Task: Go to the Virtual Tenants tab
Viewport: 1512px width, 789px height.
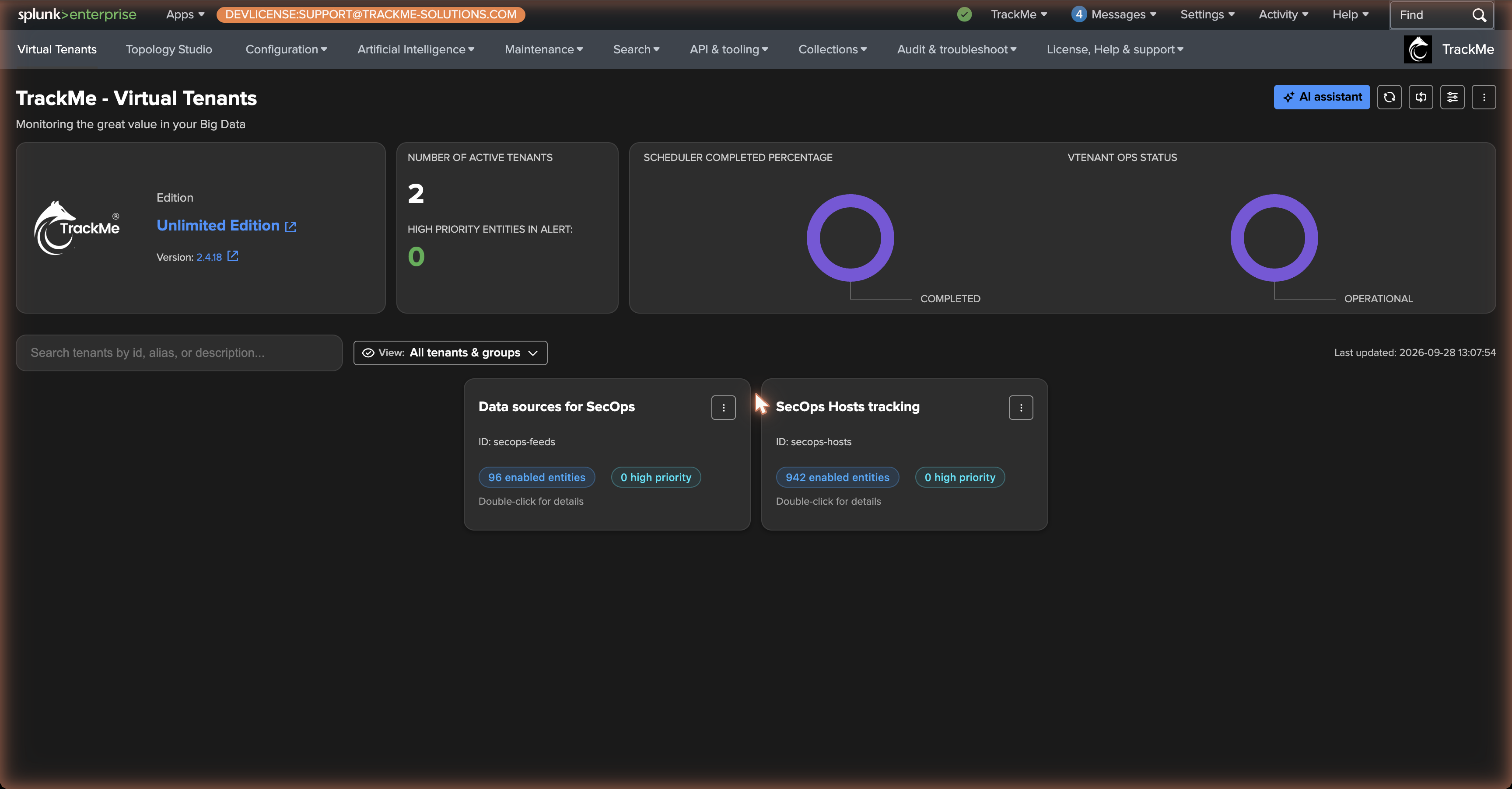Action: tap(57, 49)
